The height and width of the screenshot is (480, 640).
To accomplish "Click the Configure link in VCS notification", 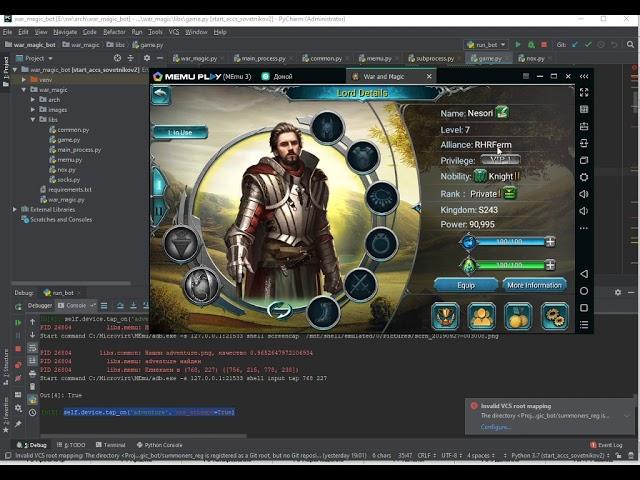I will [x=495, y=427].
